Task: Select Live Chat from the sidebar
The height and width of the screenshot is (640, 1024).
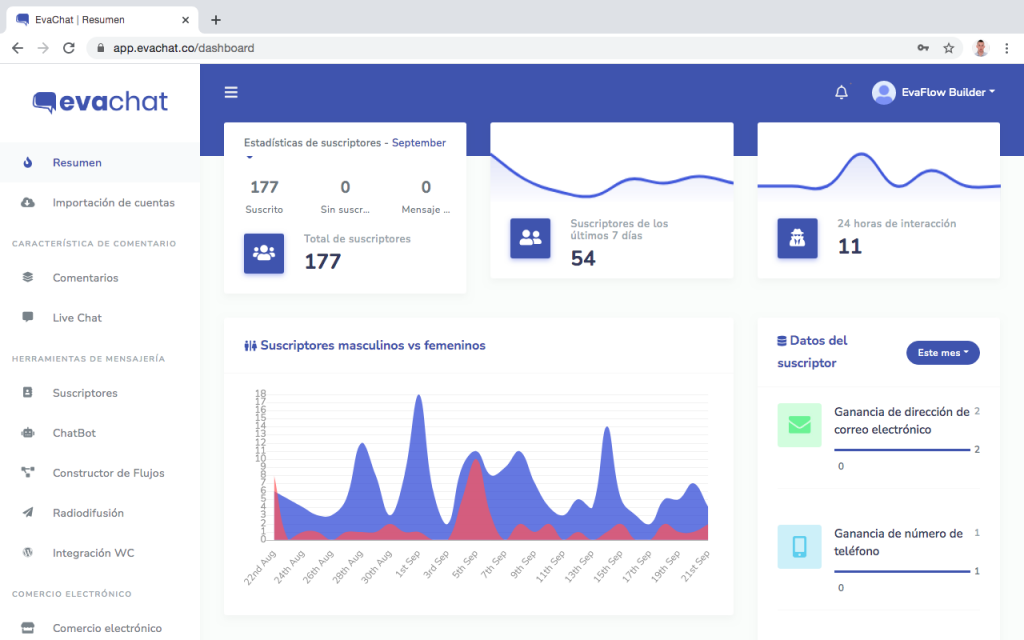Action: pyautogui.click(x=77, y=317)
